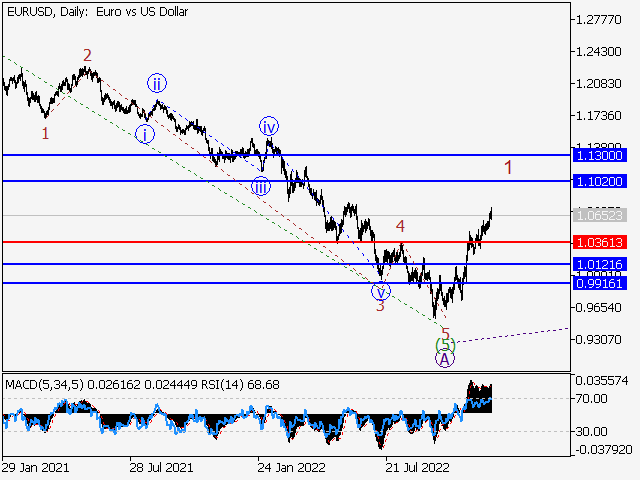Select the blue 0.99161 price level label

tap(600, 283)
